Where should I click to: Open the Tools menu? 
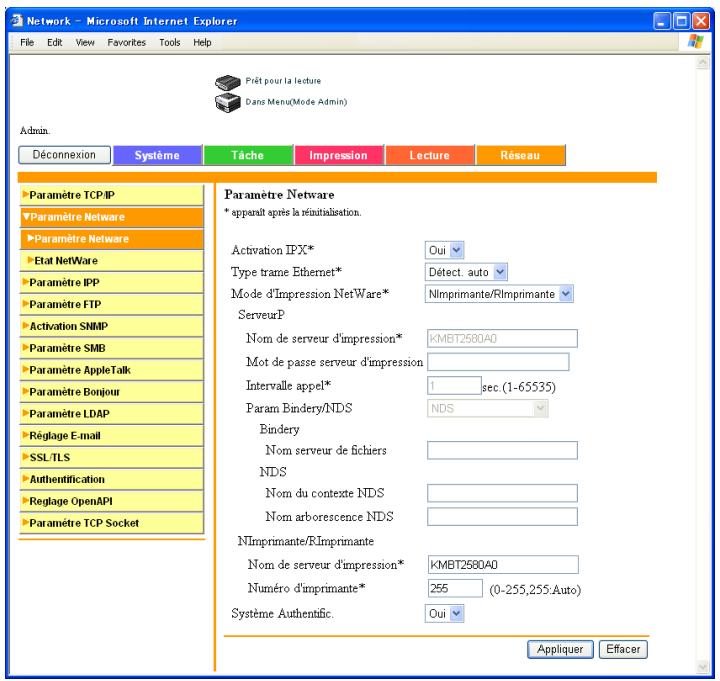pyautogui.click(x=169, y=42)
